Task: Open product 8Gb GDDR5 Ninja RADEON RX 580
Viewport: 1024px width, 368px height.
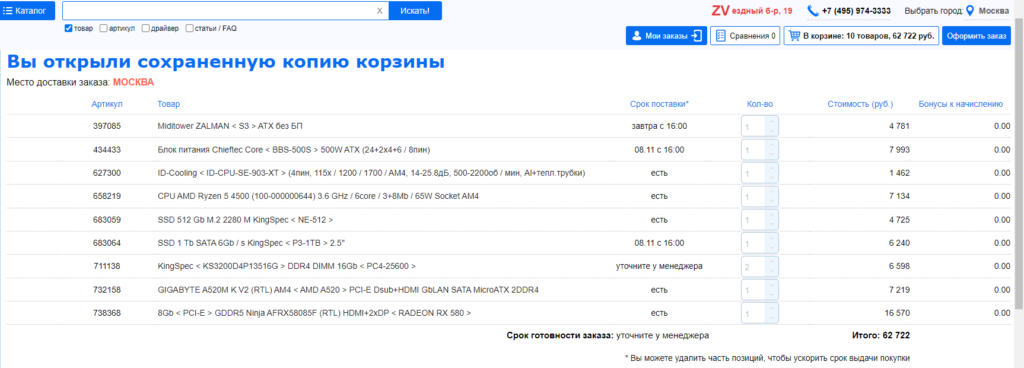Action: (x=314, y=313)
